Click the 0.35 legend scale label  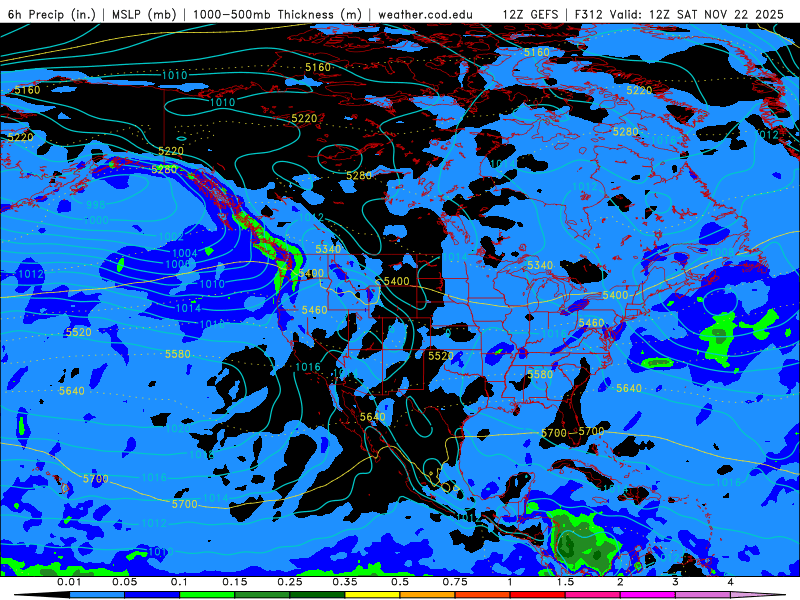coord(345,582)
